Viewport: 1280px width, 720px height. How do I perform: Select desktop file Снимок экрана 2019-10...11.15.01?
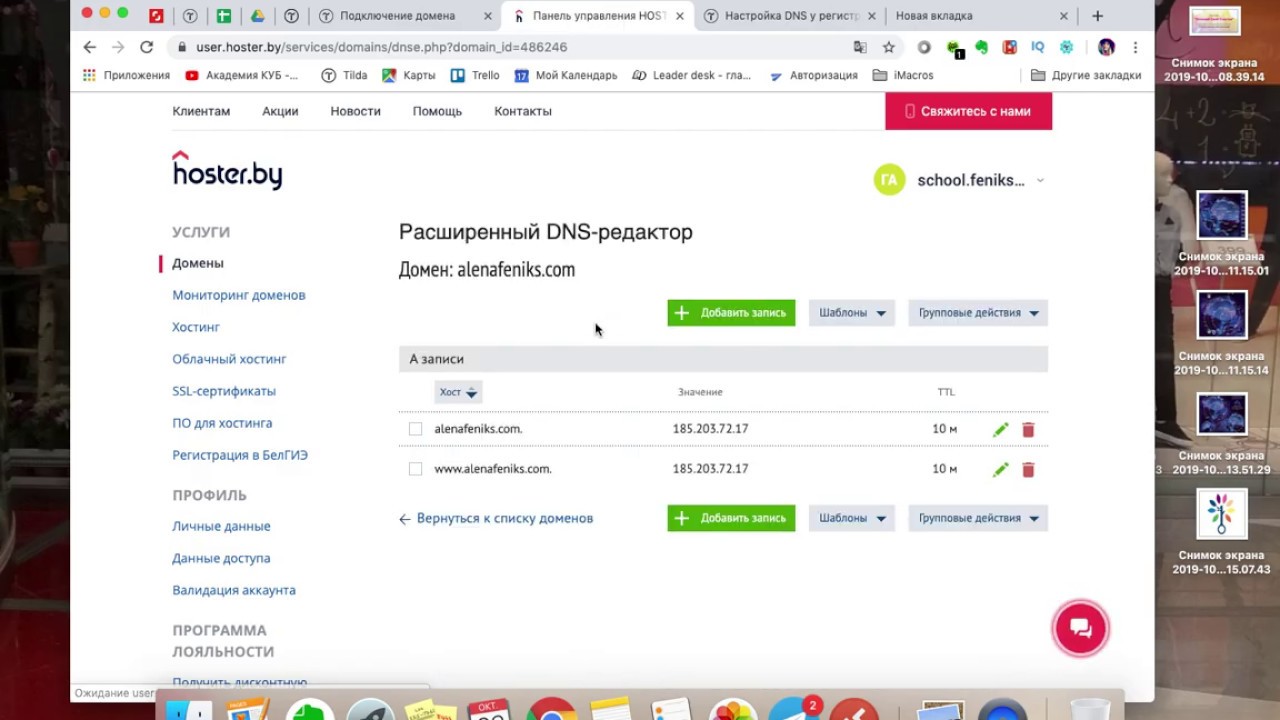coord(1222,234)
